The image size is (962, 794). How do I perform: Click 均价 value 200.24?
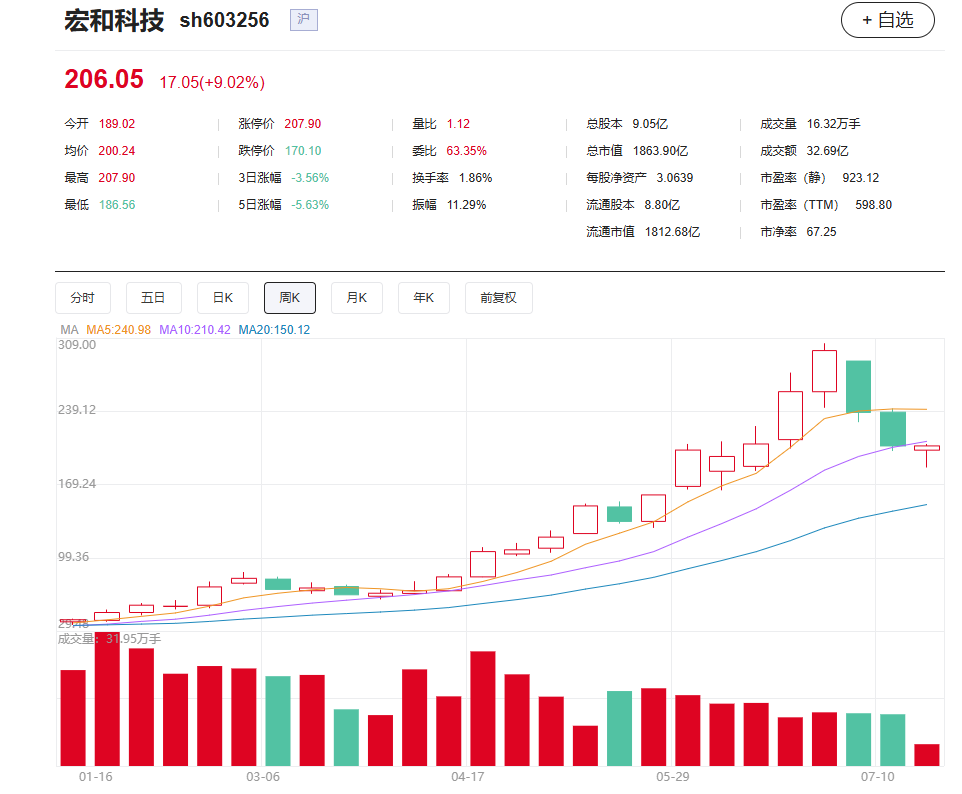[117, 151]
